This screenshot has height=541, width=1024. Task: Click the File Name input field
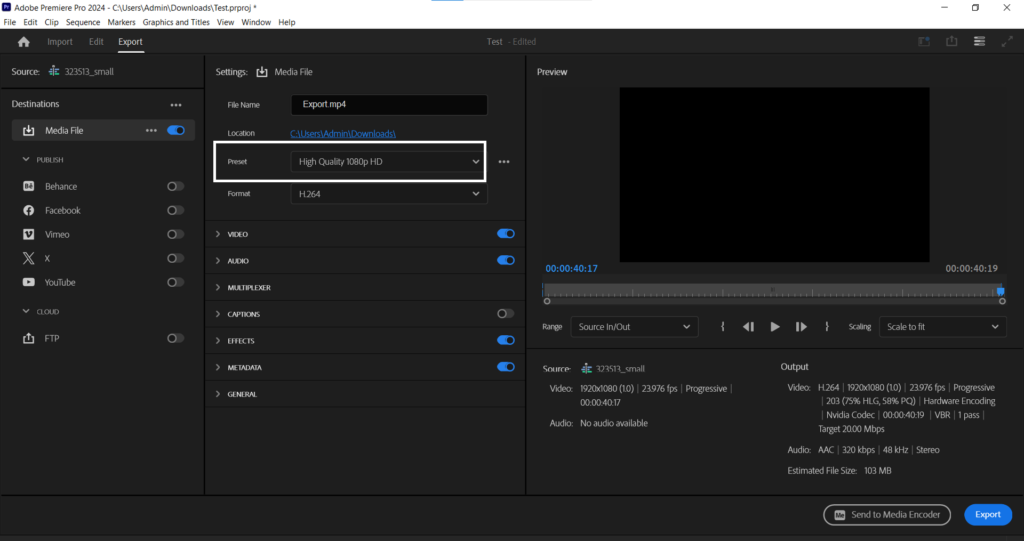click(389, 105)
